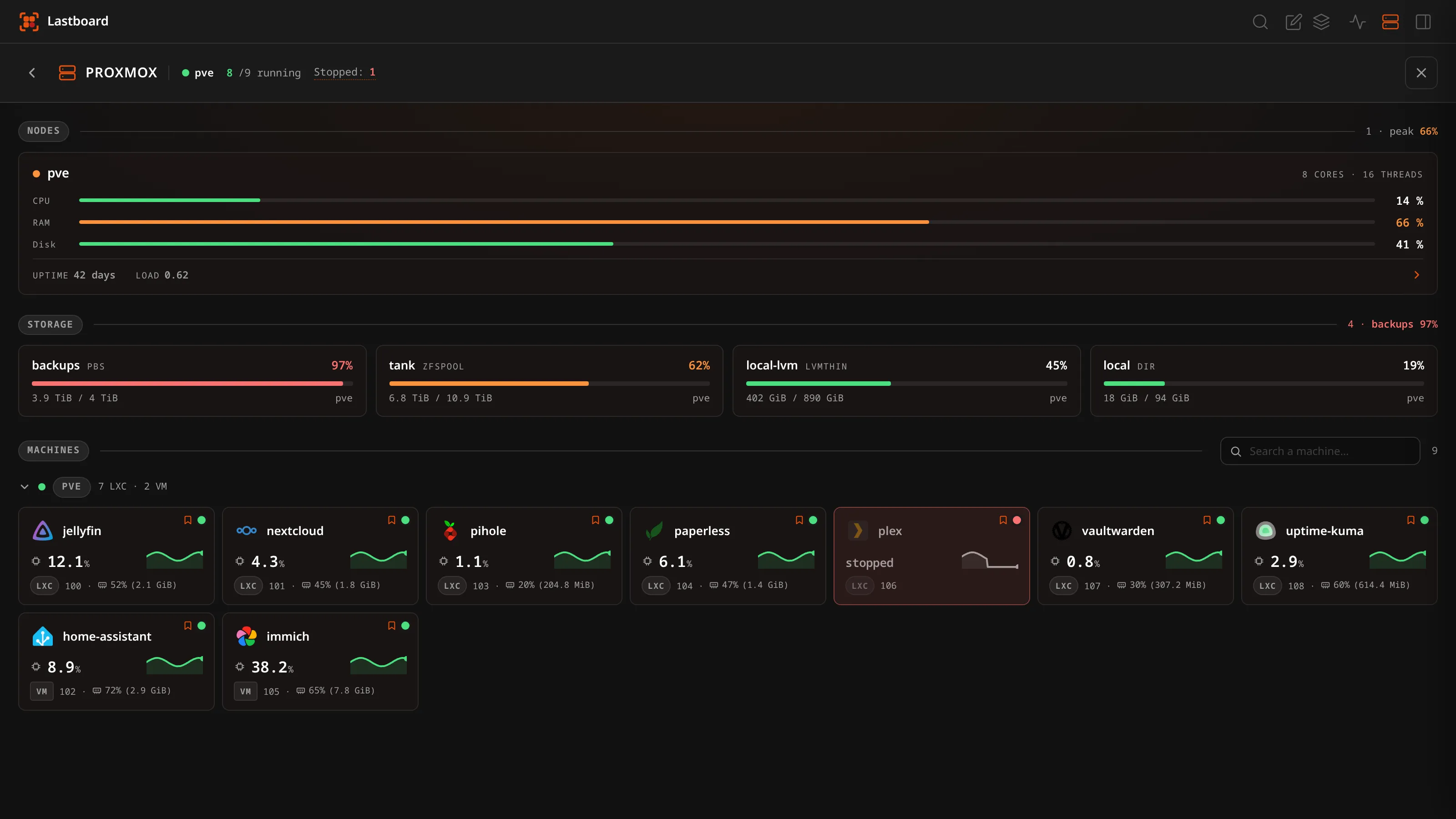Click the pve node CPU usage bar
This screenshot has width=1456, height=819.
point(727,201)
